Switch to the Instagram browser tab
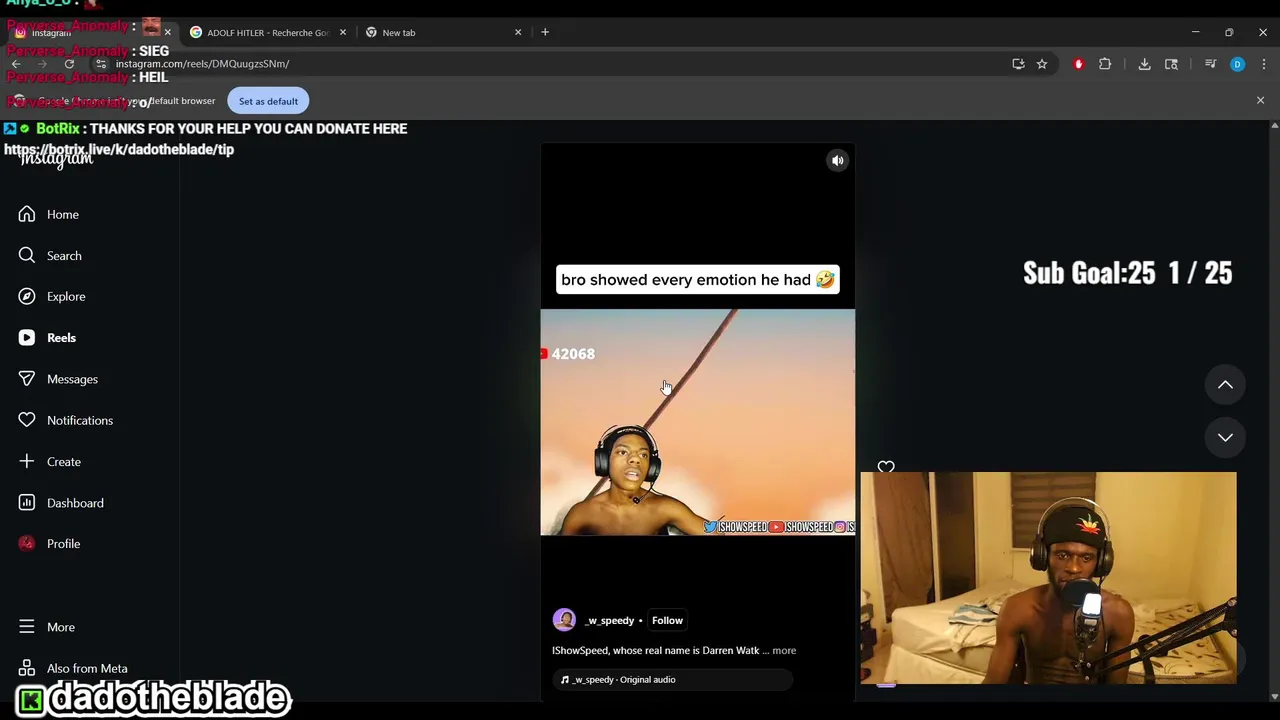The image size is (1280, 720). pos(90,33)
